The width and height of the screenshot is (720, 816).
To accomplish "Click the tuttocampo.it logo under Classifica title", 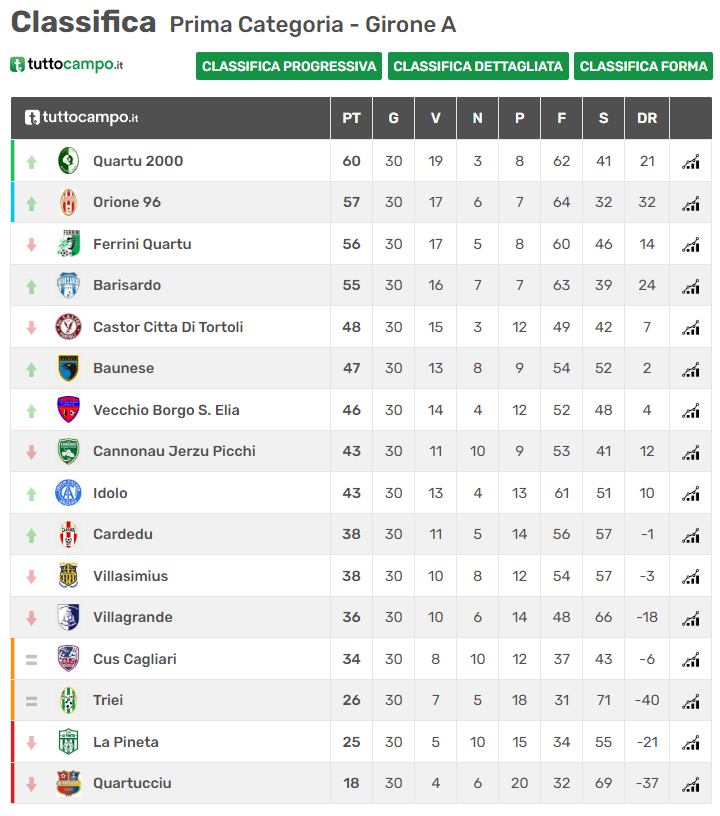I will (67, 65).
